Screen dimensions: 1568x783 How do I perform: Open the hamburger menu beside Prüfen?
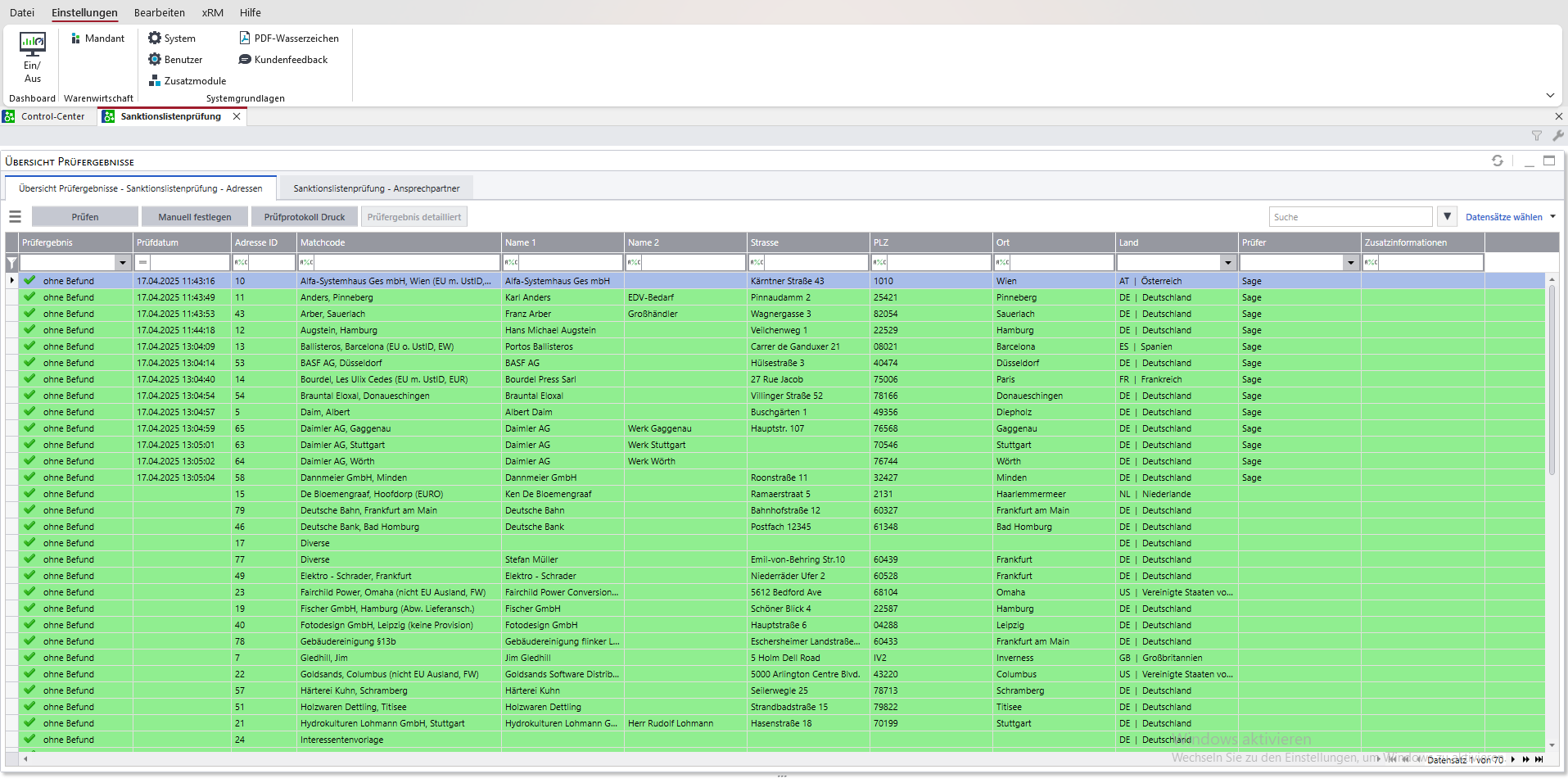click(15, 217)
